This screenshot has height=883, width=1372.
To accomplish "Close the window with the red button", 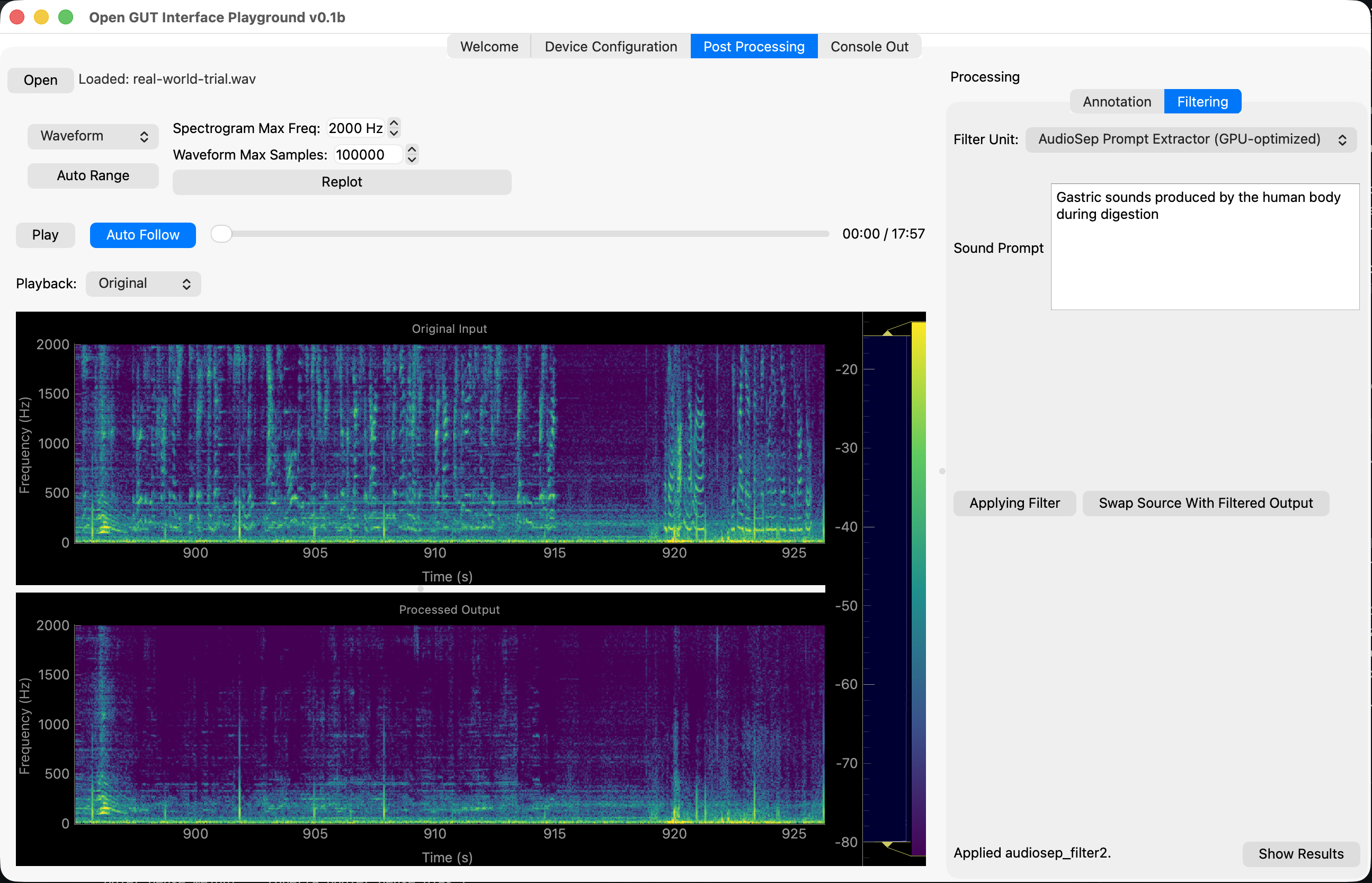I will [17, 17].
